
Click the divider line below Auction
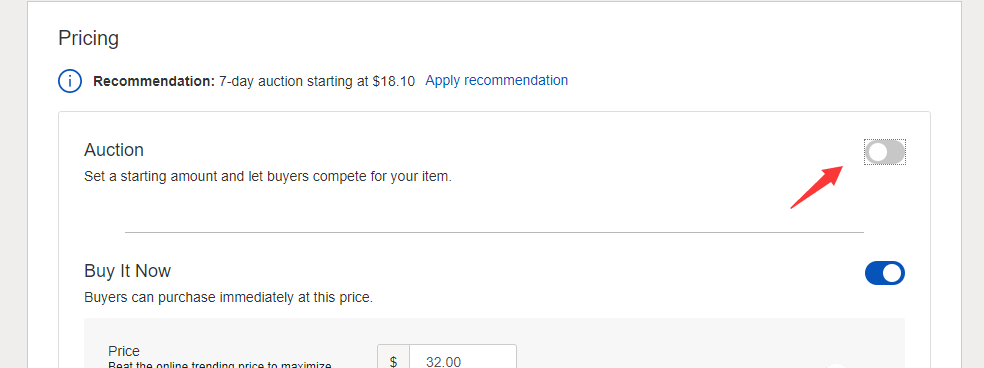click(x=495, y=232)
